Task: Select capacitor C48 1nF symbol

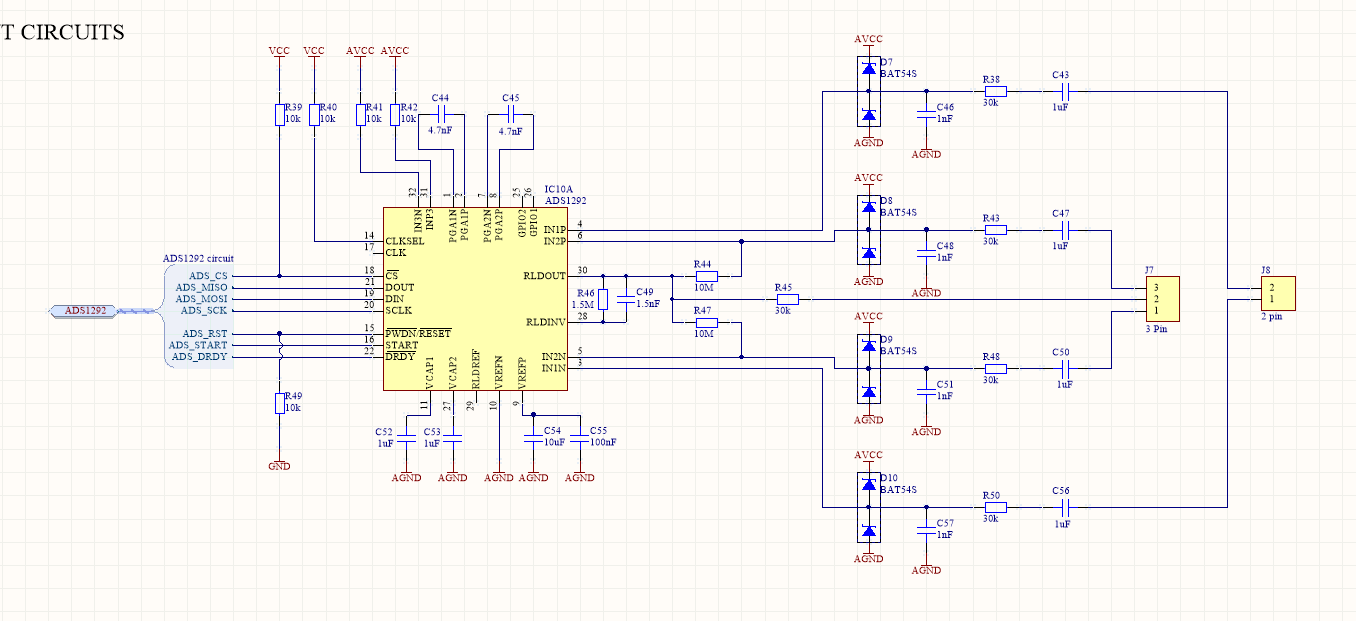Action: 926,253
